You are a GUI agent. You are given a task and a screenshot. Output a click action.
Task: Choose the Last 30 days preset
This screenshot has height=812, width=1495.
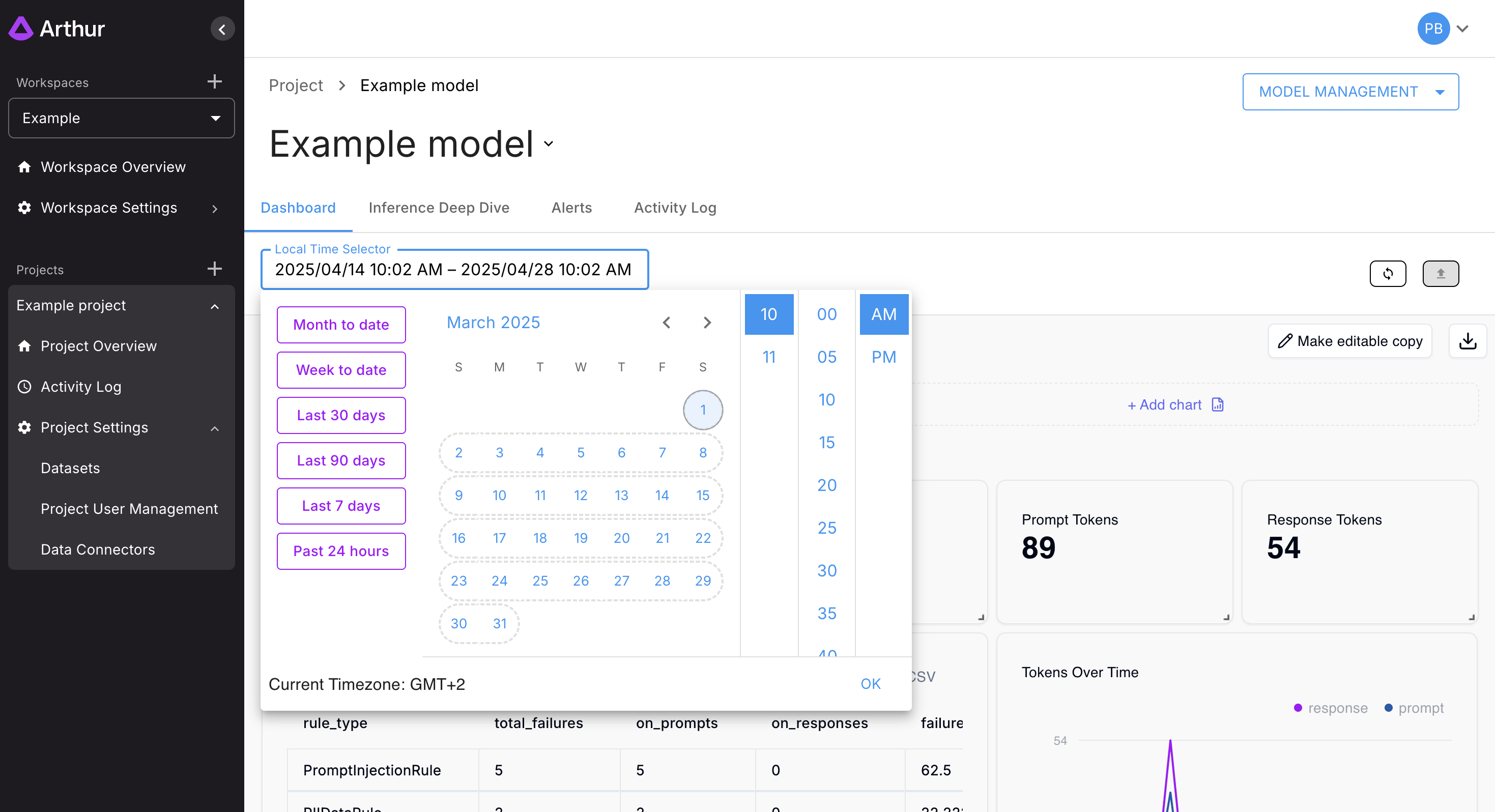340,415
